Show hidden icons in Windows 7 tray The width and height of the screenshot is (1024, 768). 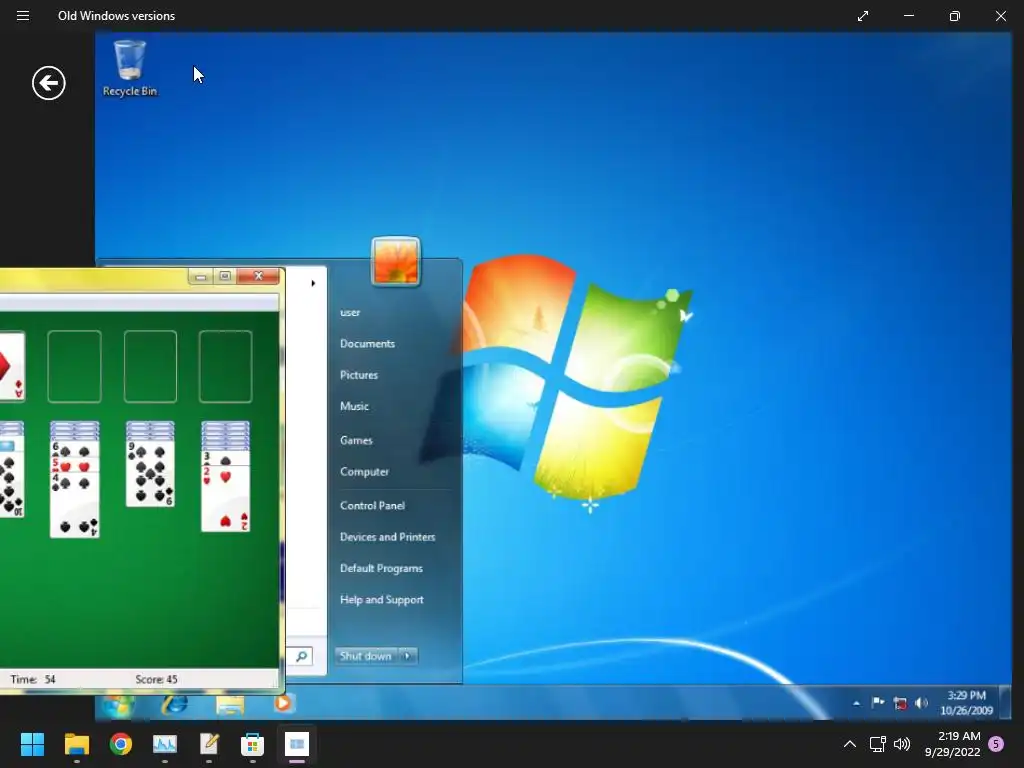[x=856, y=703]
